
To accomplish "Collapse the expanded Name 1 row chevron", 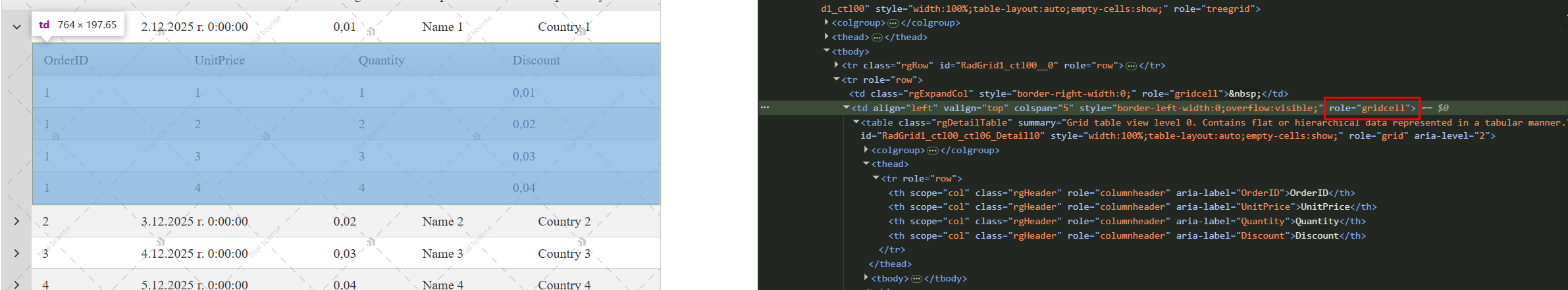I will click(x=17, y=27).
